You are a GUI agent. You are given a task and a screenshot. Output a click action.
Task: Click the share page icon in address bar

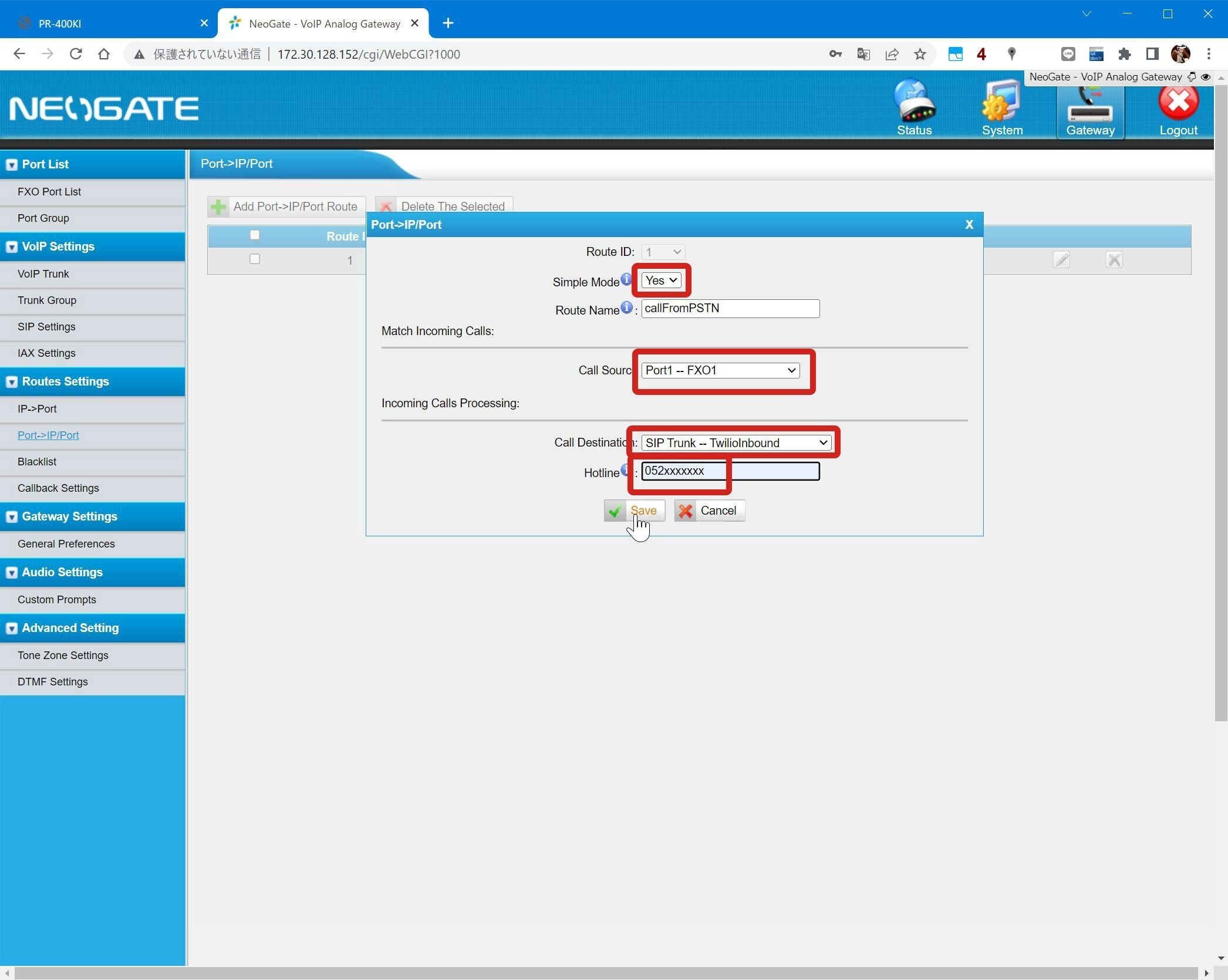click(892, 54)
